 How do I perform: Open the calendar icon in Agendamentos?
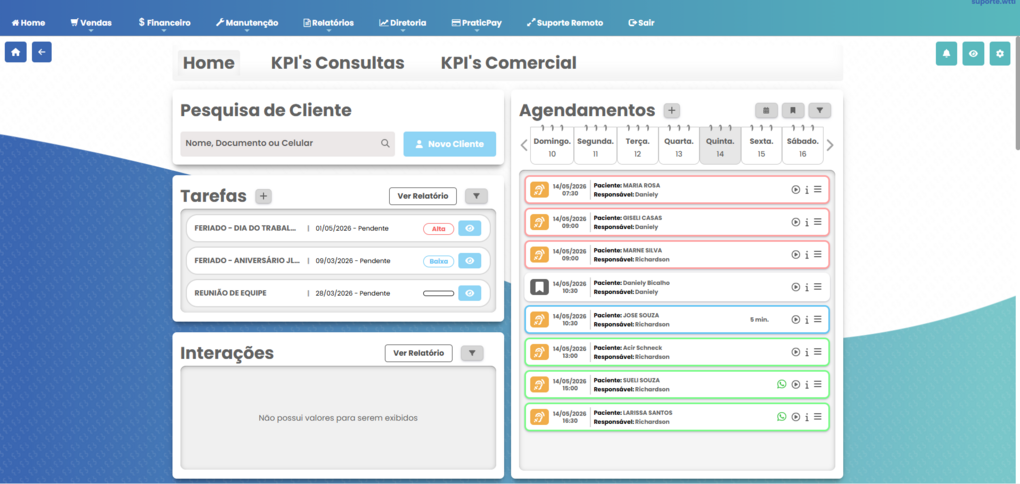(766, 110)
